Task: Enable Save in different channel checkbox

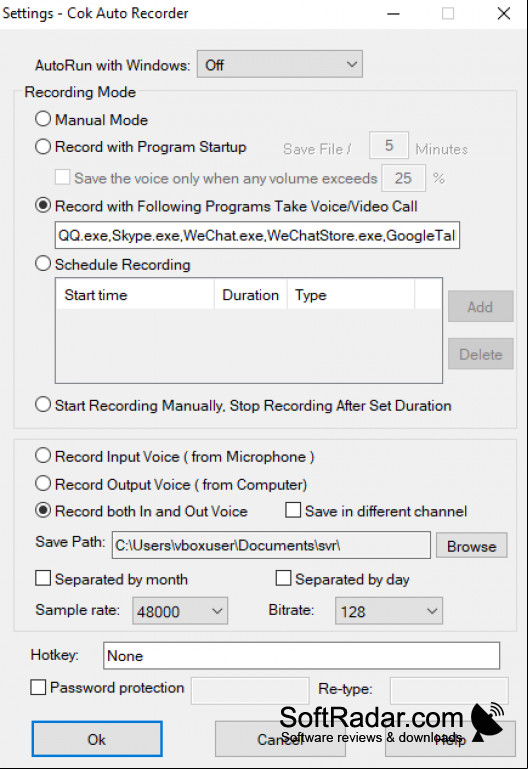Action: (x=293, y=510)
